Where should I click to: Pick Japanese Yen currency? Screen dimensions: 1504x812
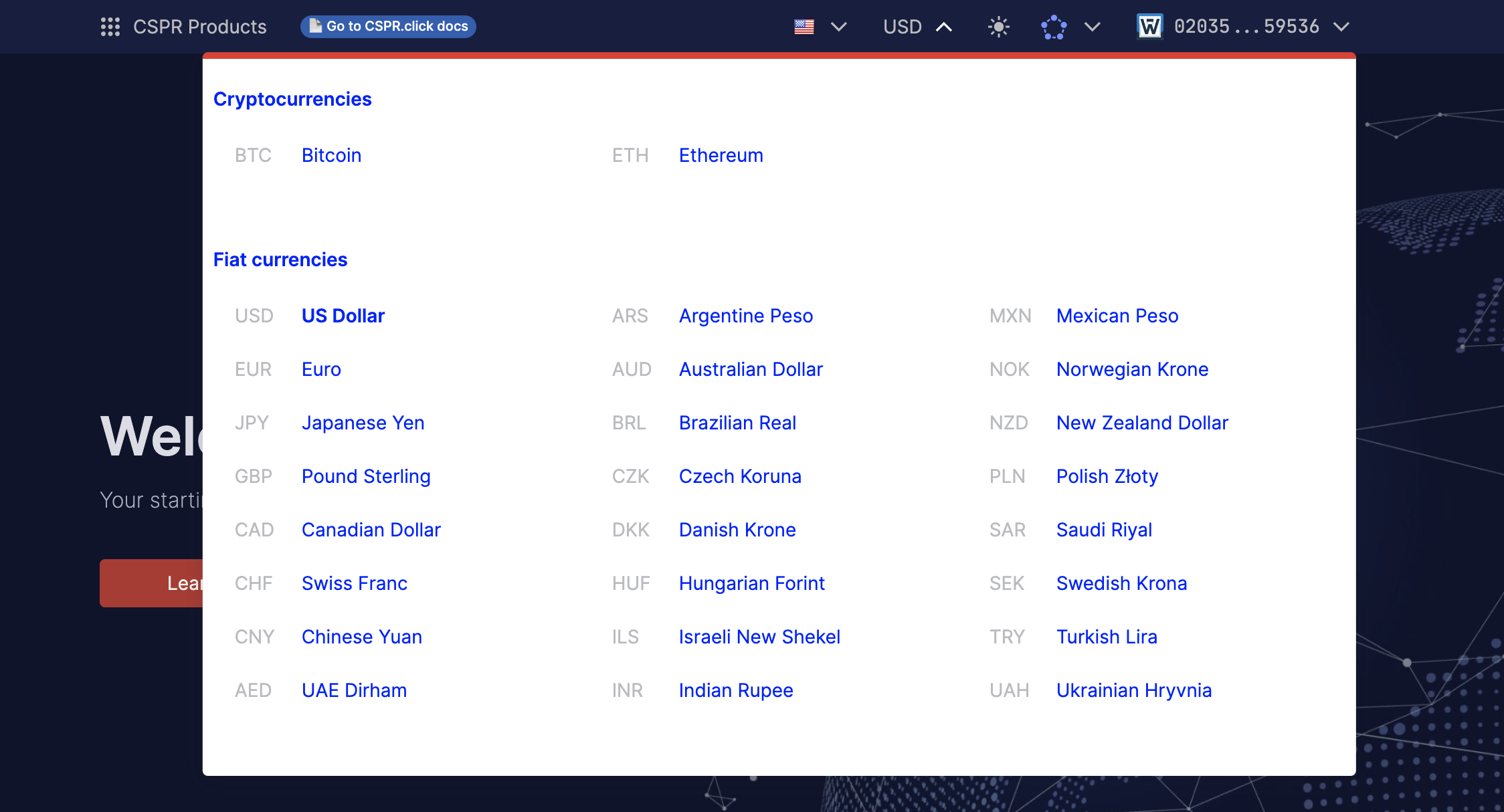click(363, 423)
